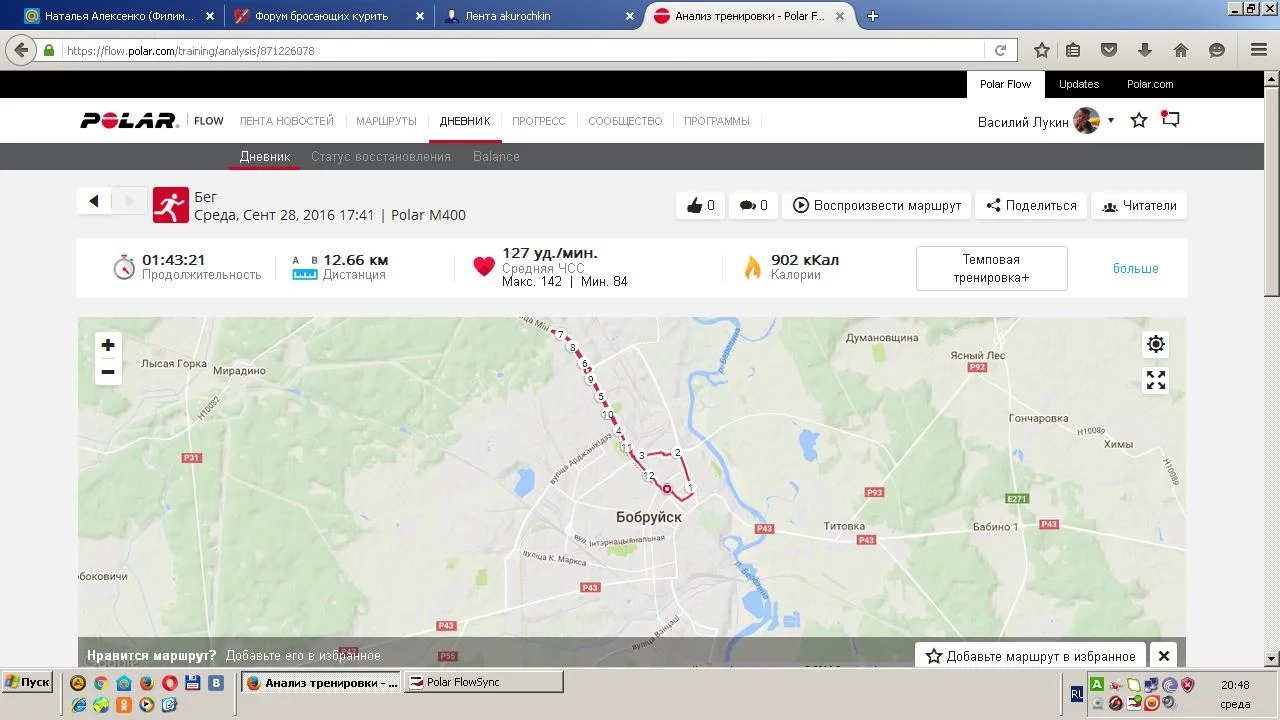1280x720 pixels.
Task: Switch to Статус восстановления tab
Action: 381,156
